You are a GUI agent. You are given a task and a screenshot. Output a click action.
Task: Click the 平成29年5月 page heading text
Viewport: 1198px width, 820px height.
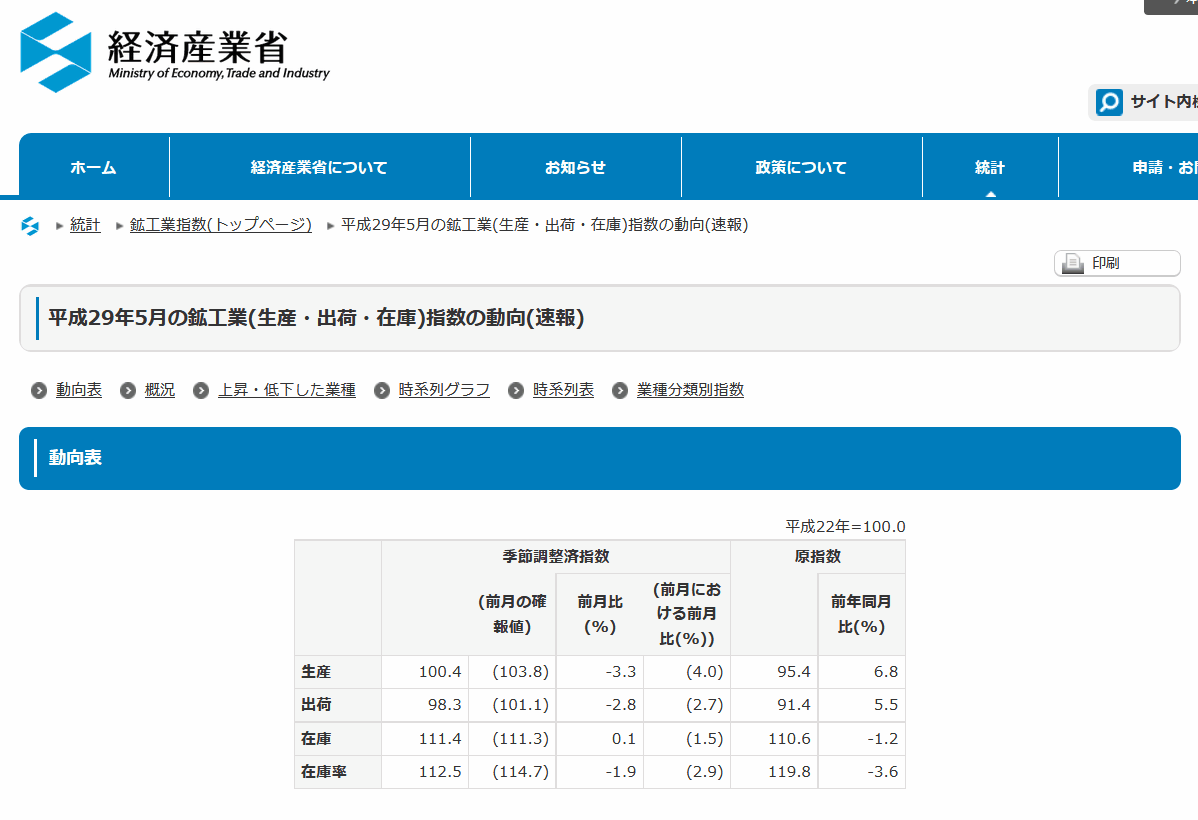[316, 318]
